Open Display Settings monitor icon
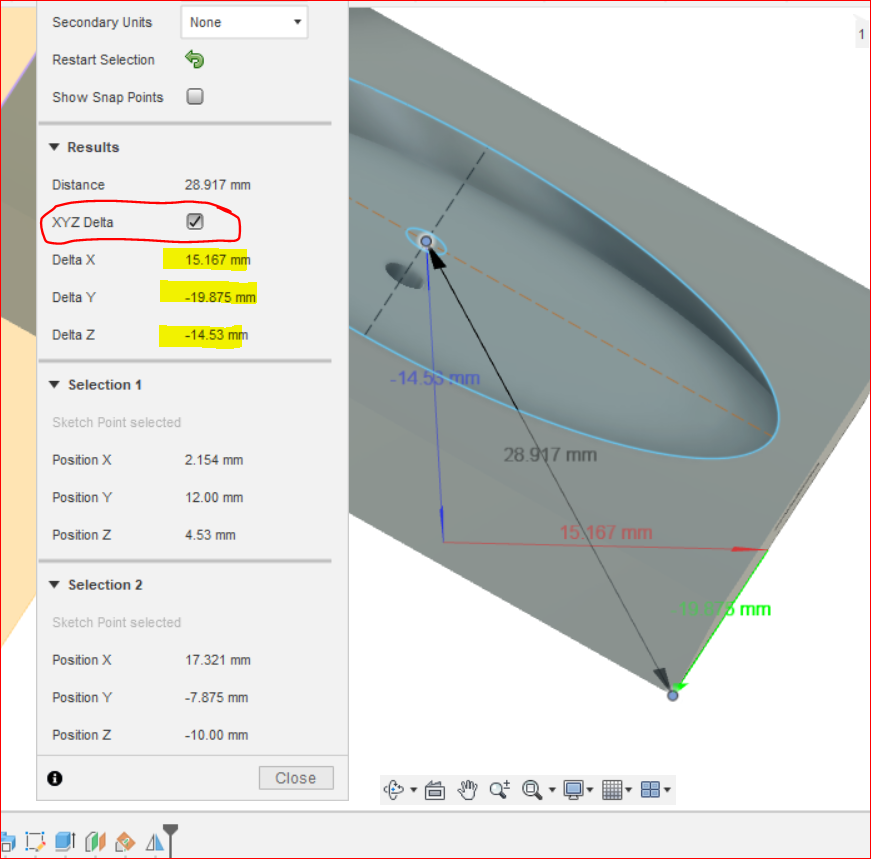Viewport: 871px width, 859px height. click(573, 790)
